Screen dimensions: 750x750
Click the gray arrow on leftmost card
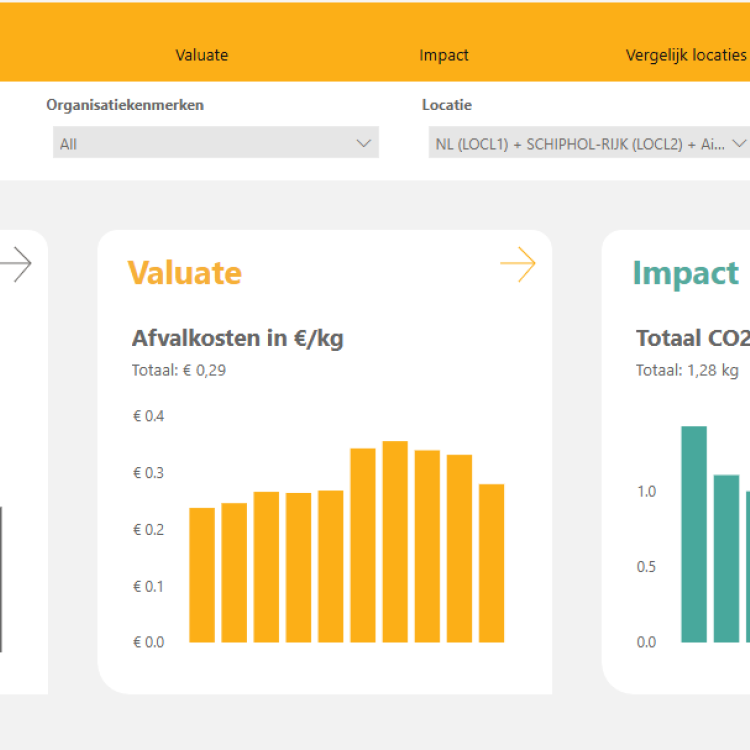click(16, 265)
